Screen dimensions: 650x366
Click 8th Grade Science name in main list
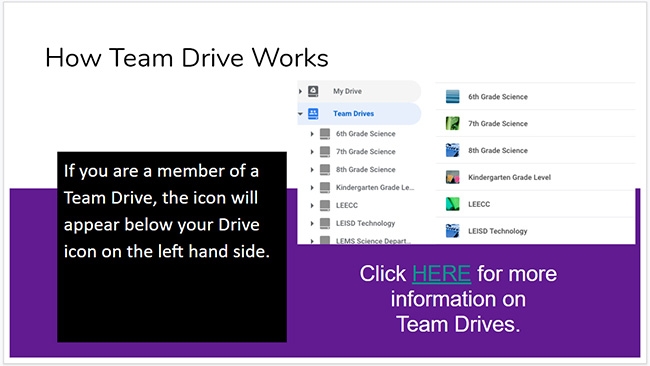498,150
